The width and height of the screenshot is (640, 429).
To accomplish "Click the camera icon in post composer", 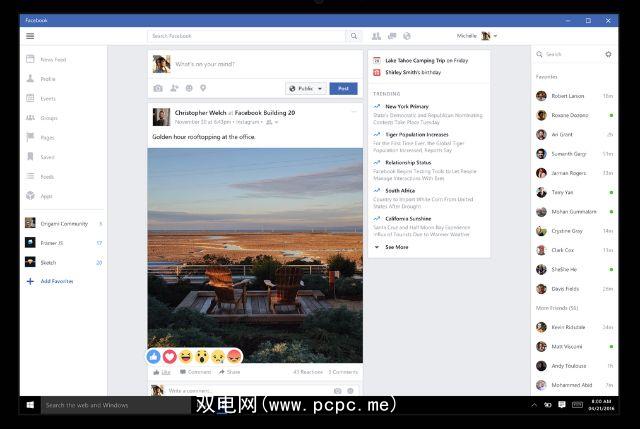I will [158, 89].
